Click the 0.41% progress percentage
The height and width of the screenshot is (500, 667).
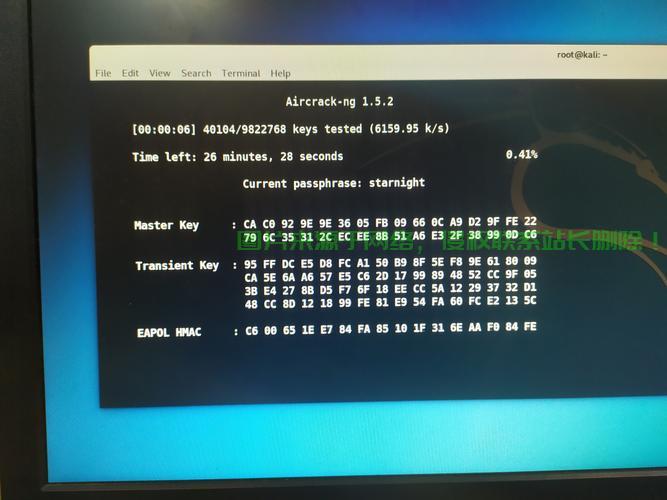point(521,155)
